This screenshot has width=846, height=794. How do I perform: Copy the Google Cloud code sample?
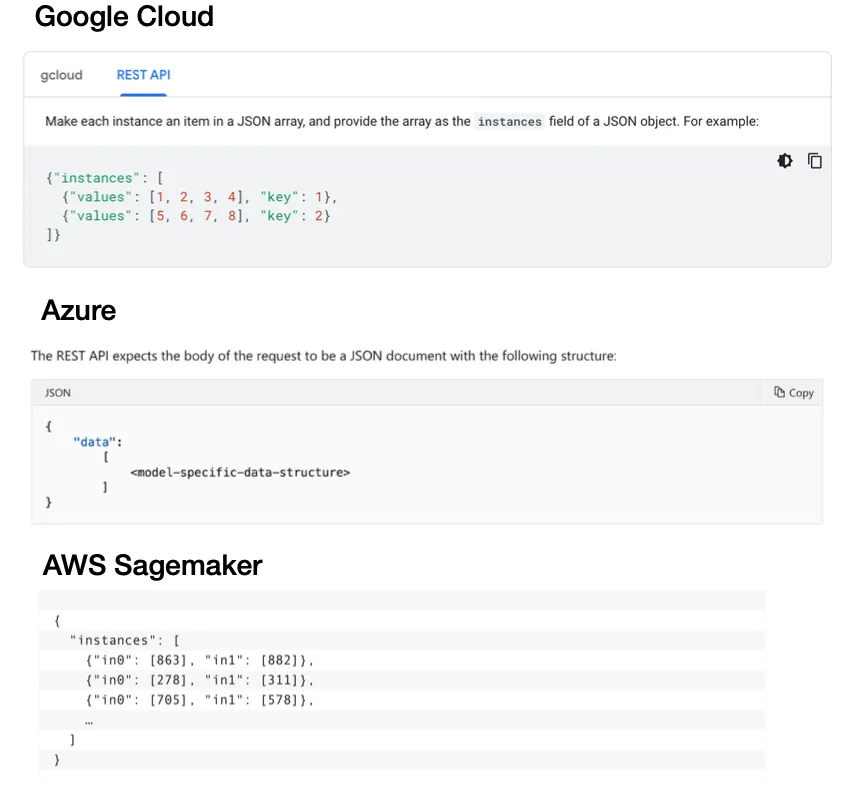tap(815, 161)
